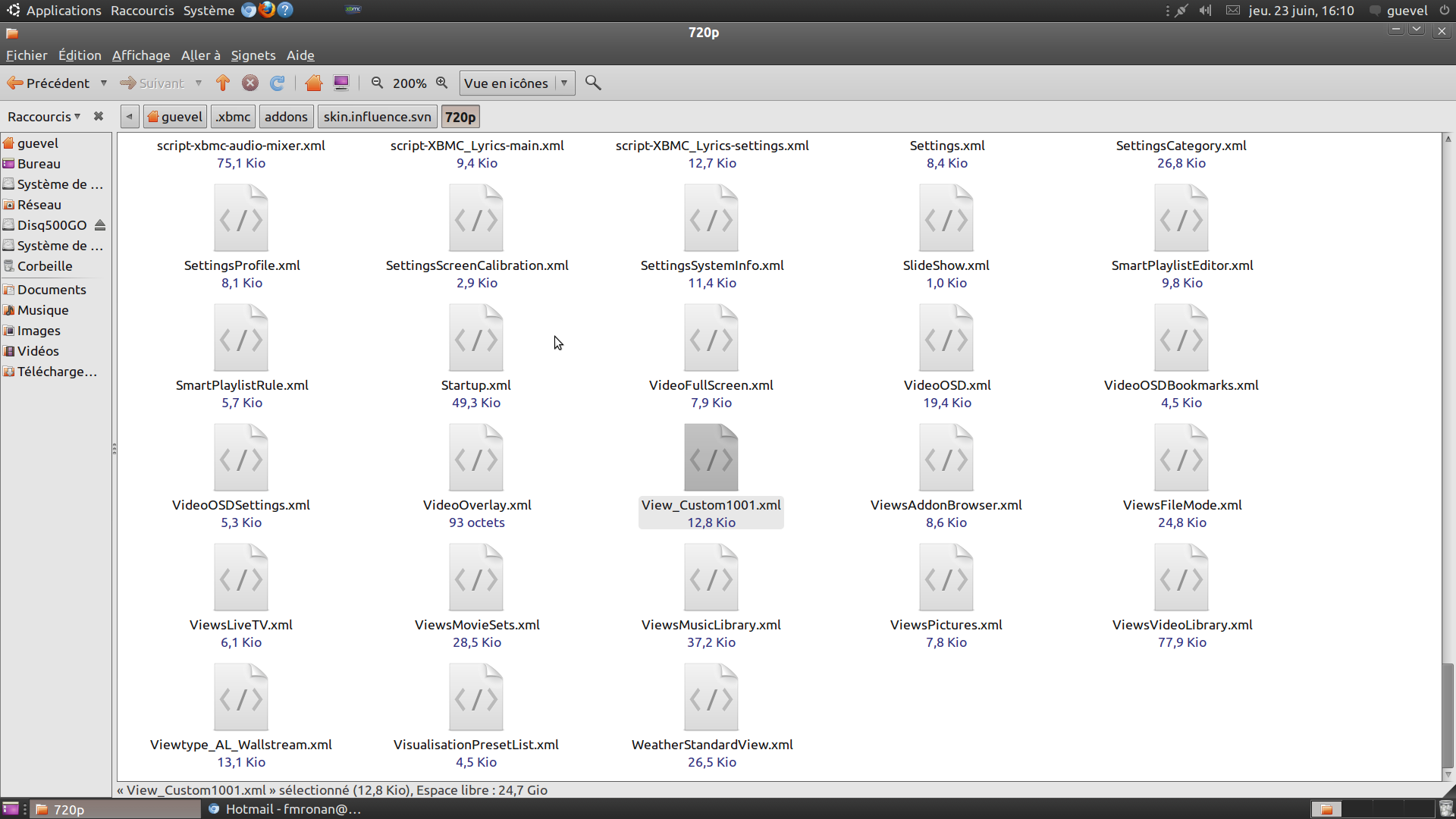Click the Reload icon in toolbar
The image size is (1456, 819).
point(278,83)
